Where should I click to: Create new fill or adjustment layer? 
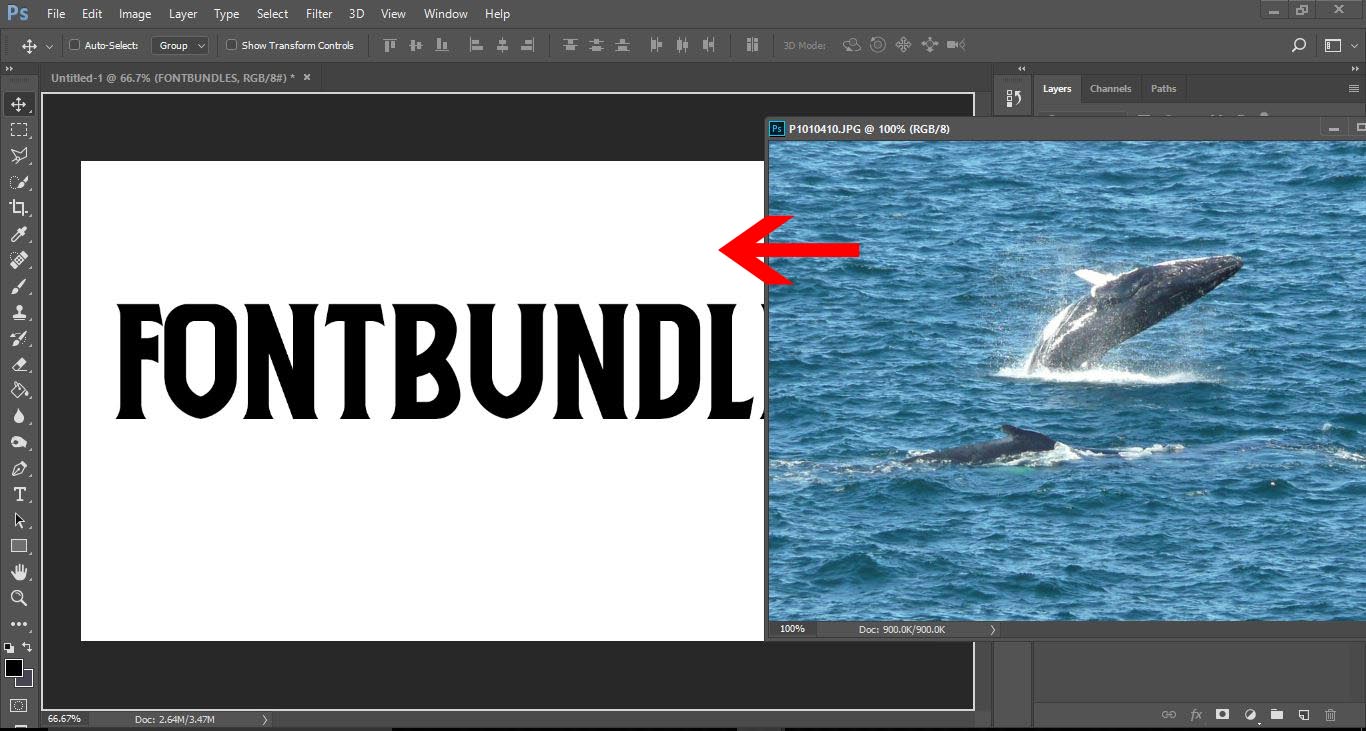point(1250,715)
